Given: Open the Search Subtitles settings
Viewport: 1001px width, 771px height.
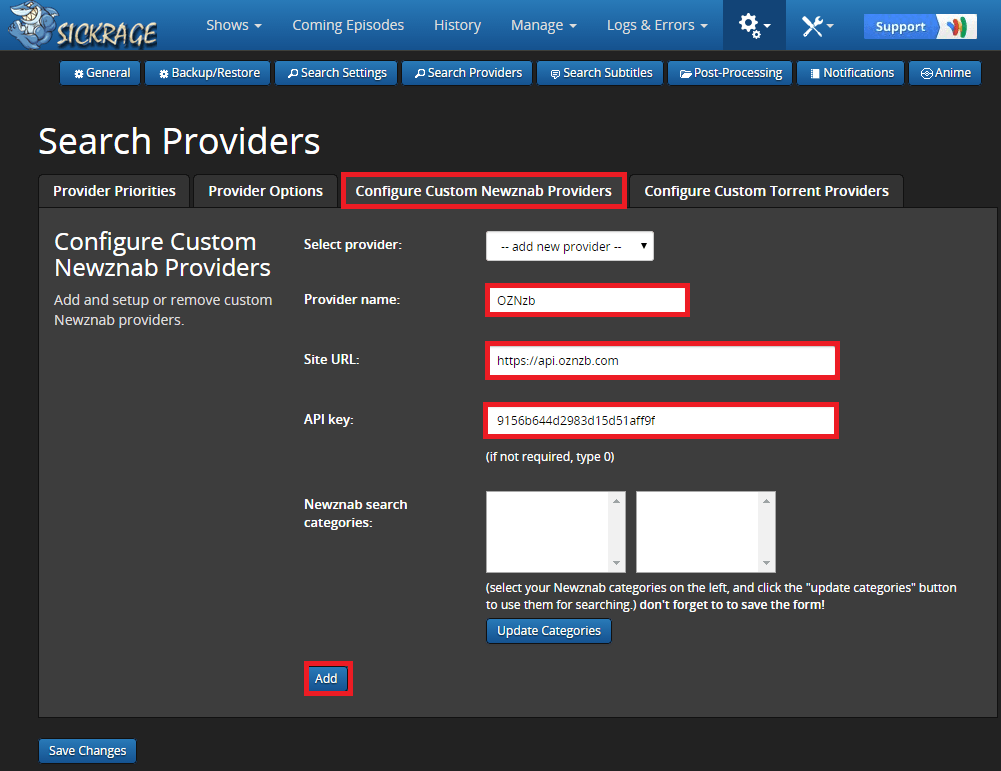Looking at the screenshot, I should click(600, 73).
